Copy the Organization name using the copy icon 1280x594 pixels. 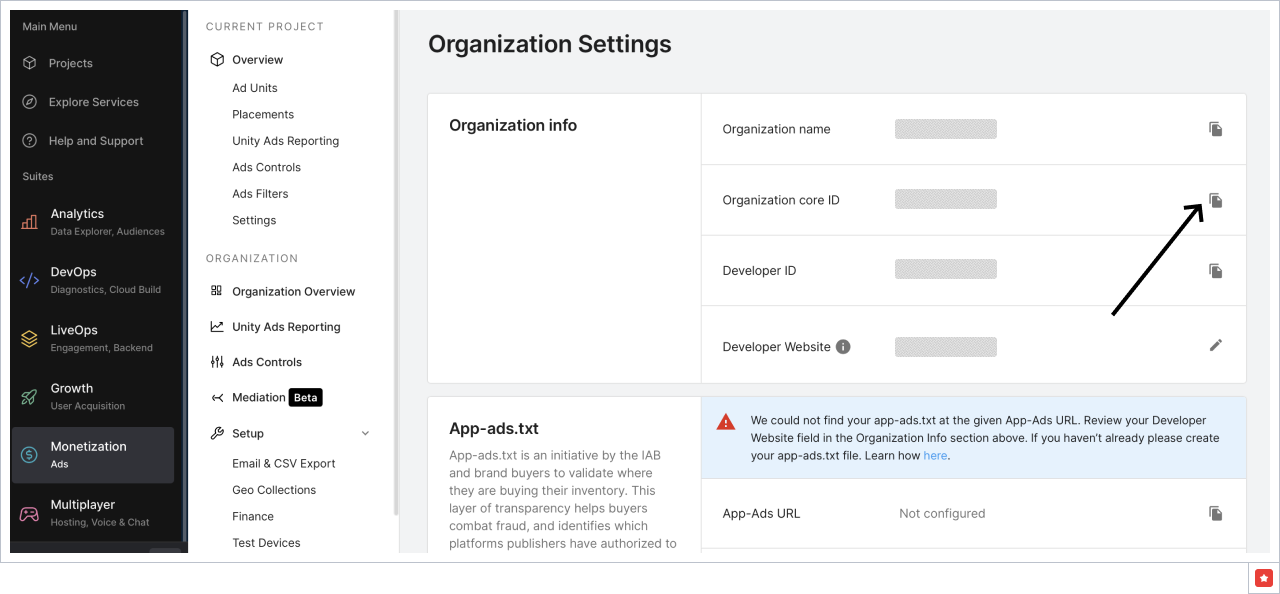pos(1215,129)
